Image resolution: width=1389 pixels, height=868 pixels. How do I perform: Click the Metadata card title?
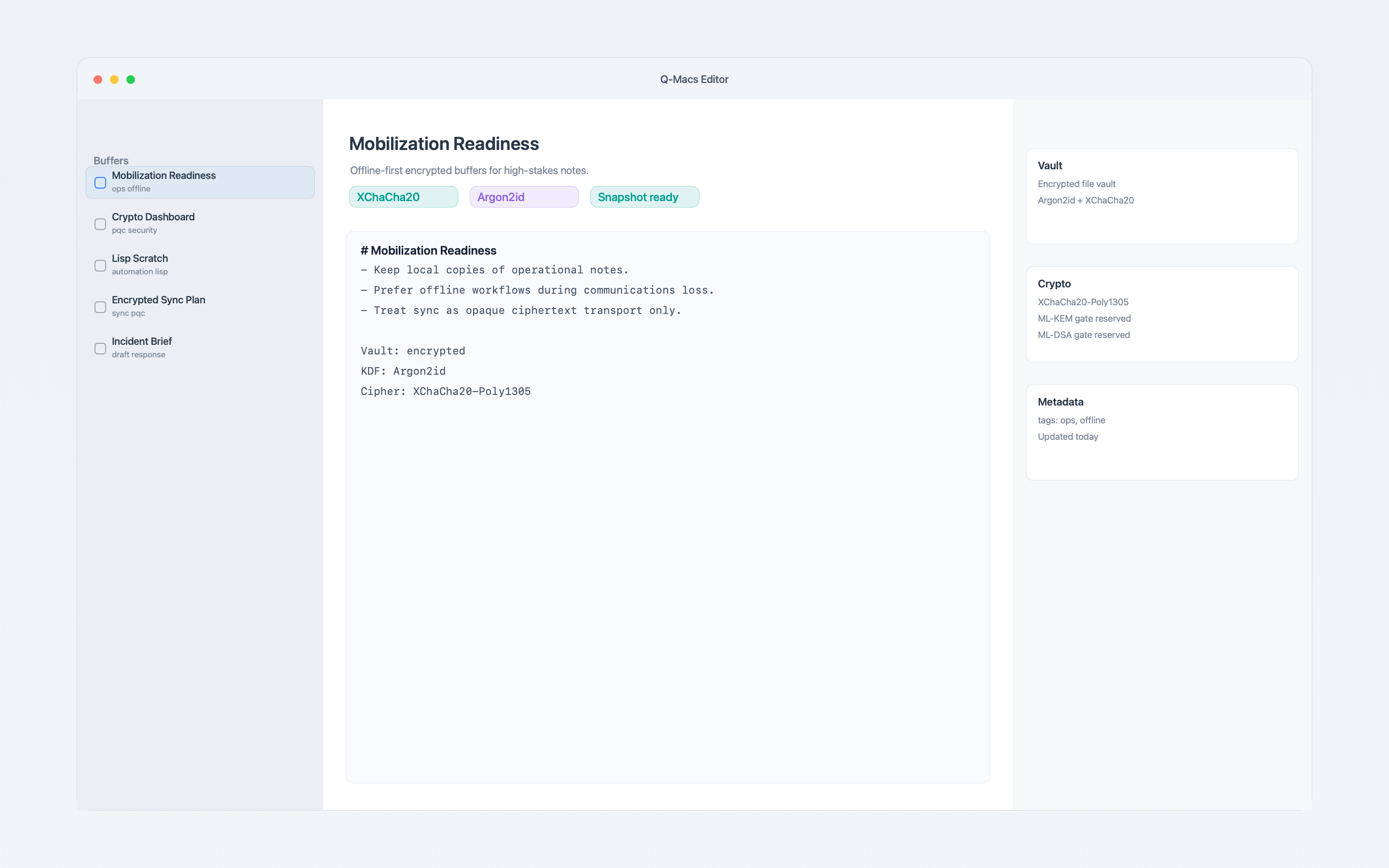(1060, 402)
